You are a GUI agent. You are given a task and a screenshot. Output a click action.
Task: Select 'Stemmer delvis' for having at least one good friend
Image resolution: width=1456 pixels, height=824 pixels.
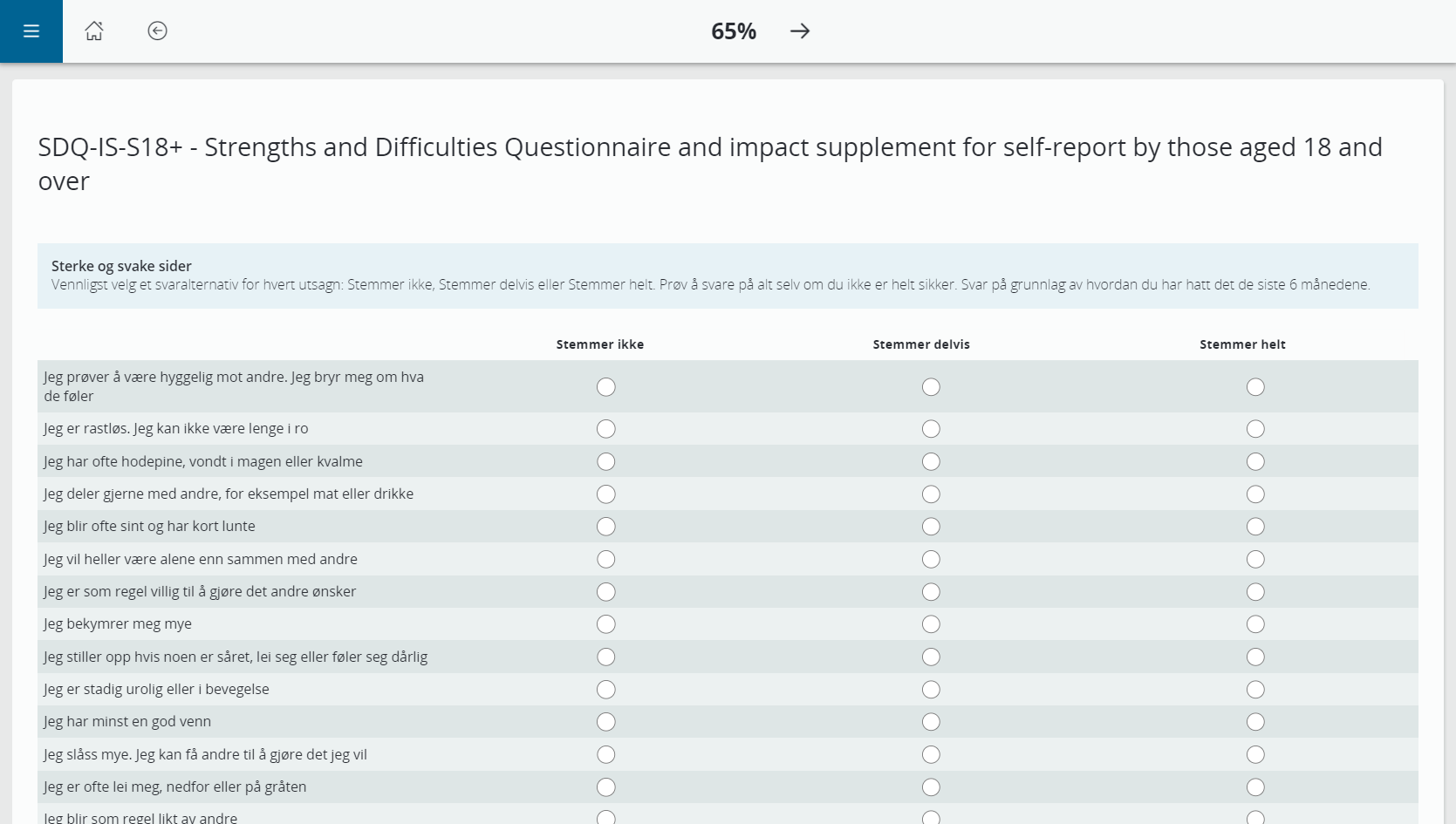(x=930, y=721)
